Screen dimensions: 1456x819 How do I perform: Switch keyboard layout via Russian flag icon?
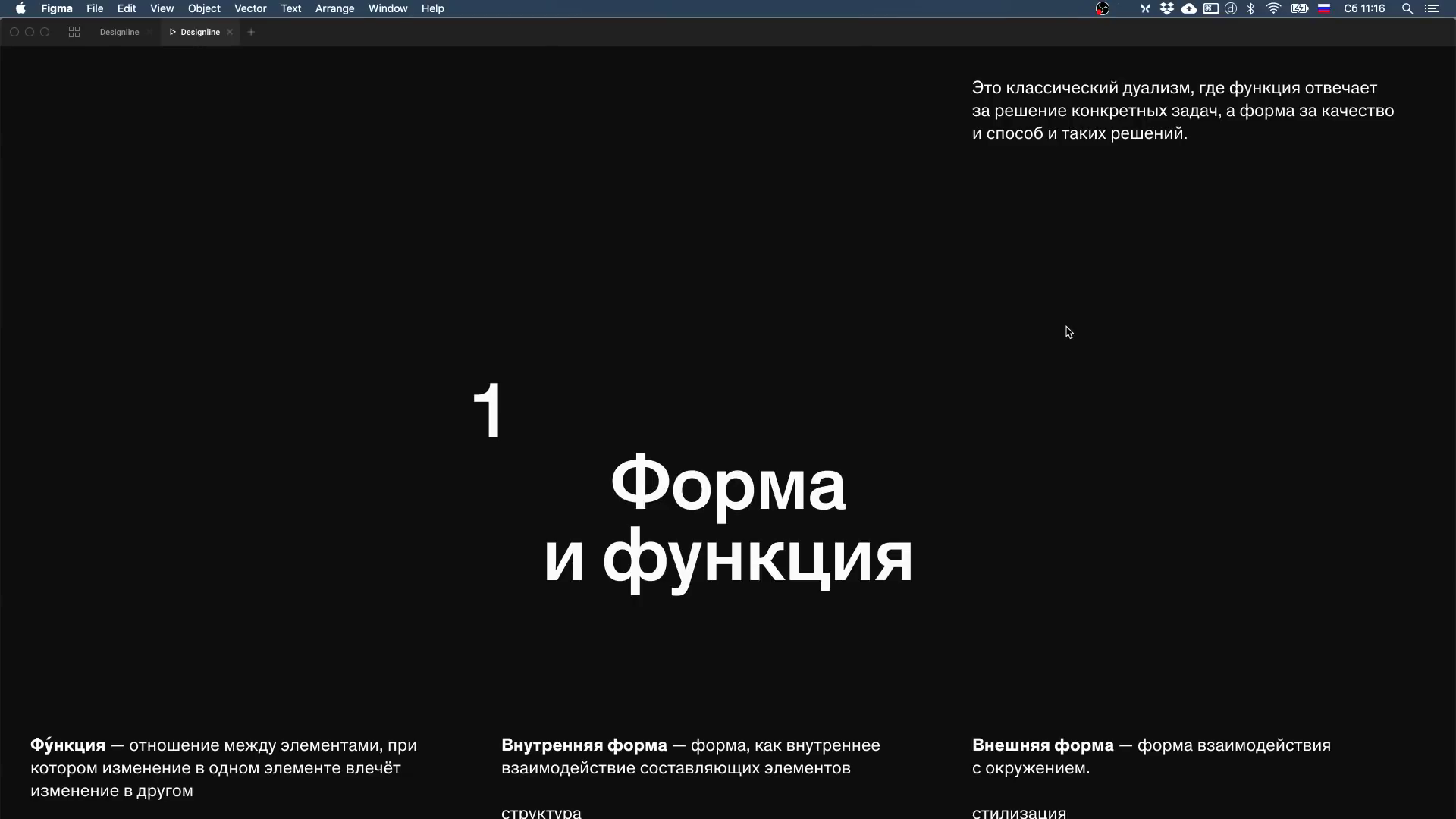(1324, 8)
